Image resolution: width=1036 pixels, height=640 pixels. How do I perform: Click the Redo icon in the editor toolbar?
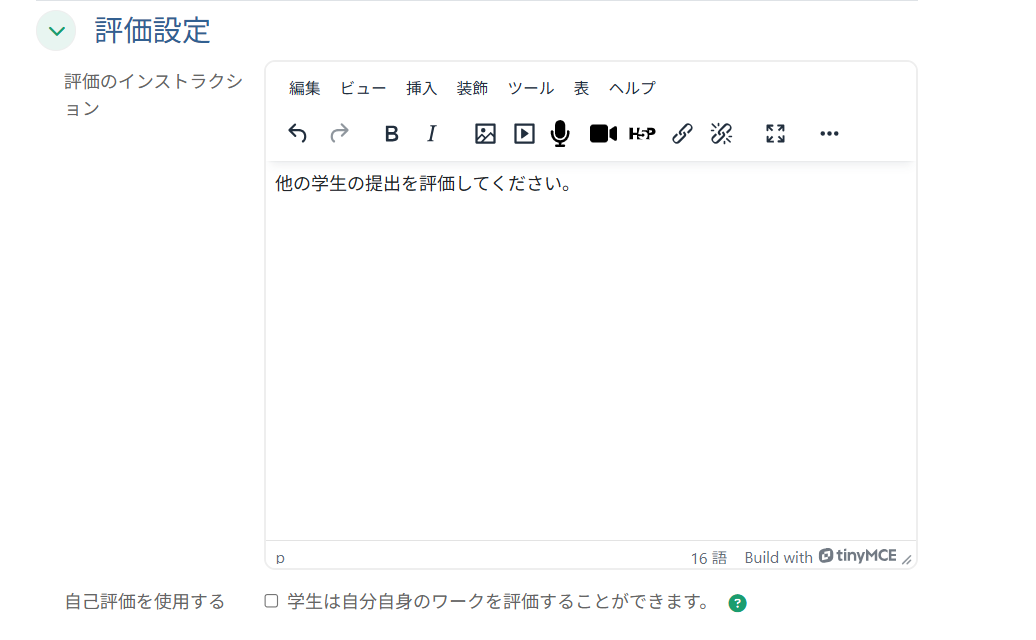click(339, 133)
